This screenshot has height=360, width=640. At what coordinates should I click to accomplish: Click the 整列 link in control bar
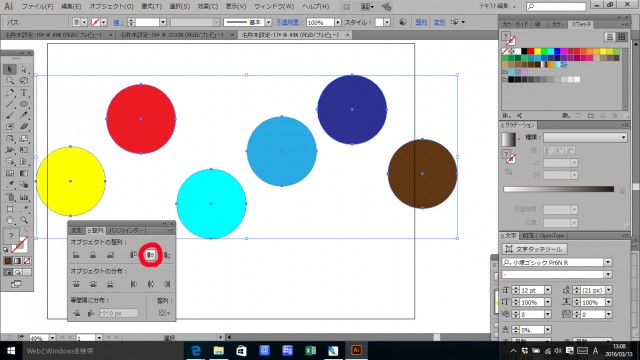point(421,22)
